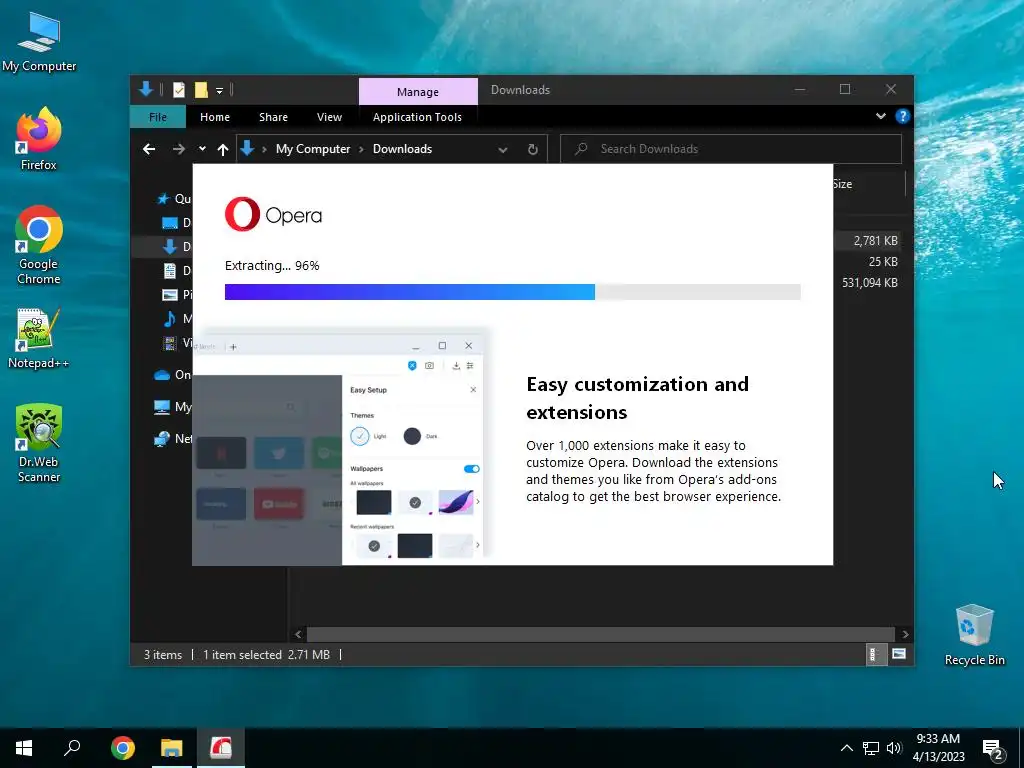This screenshot has height=768, width=1024.
Task: Select the Downloads arrow icon in the navigation pane
Action: pos(170,246)
